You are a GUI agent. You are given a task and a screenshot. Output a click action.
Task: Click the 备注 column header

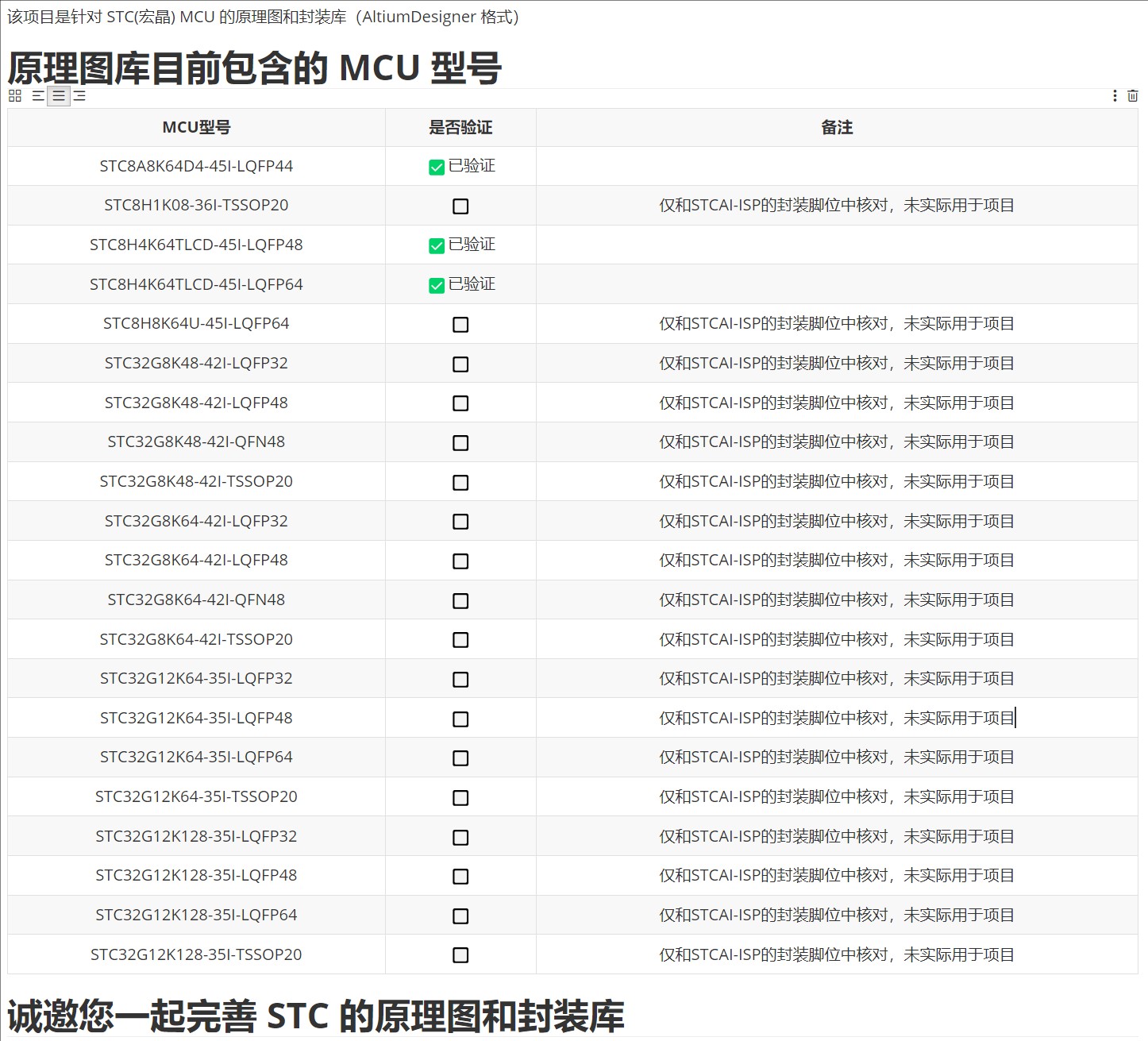coord(837,127)
